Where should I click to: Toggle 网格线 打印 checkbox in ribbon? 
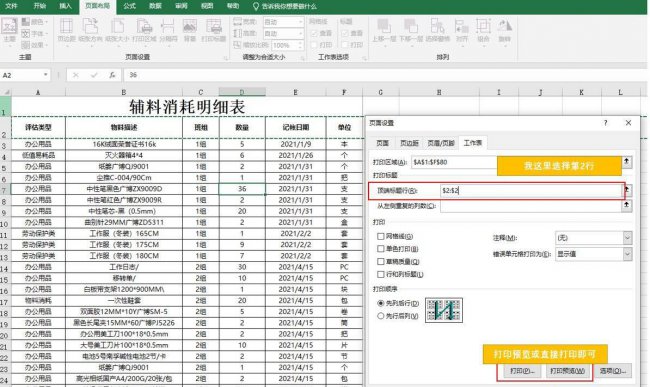click(x=314, y=44)
